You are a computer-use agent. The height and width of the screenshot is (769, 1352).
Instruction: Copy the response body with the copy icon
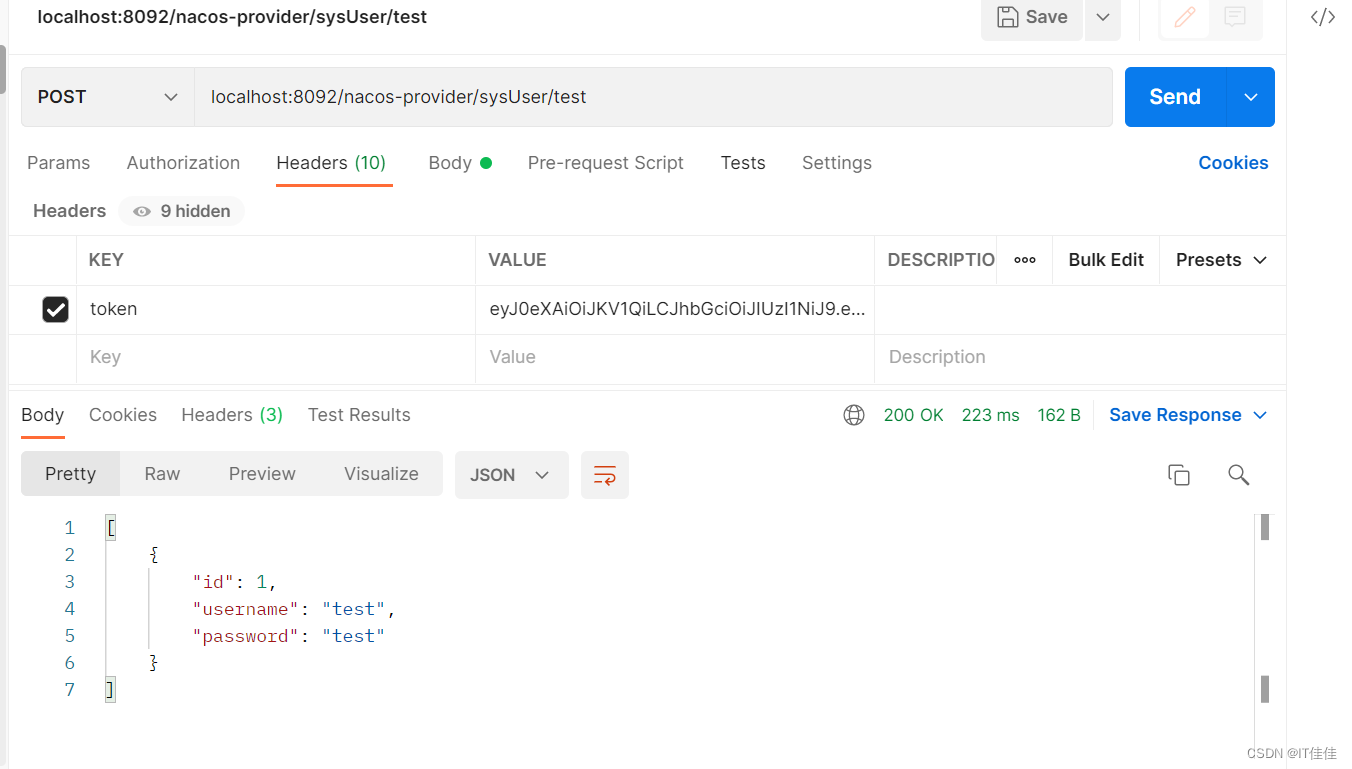pyautogui.click(x=1179, y=475)
